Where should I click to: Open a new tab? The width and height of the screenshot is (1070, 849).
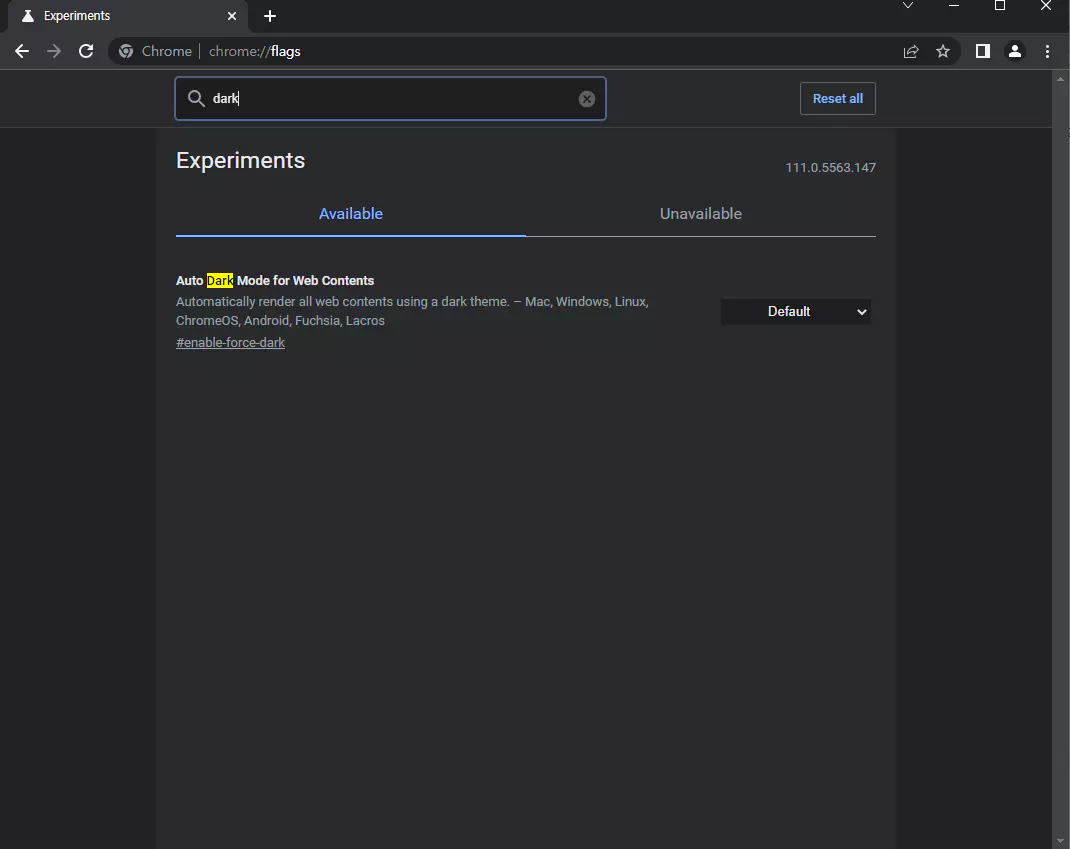tap(270, 16)
